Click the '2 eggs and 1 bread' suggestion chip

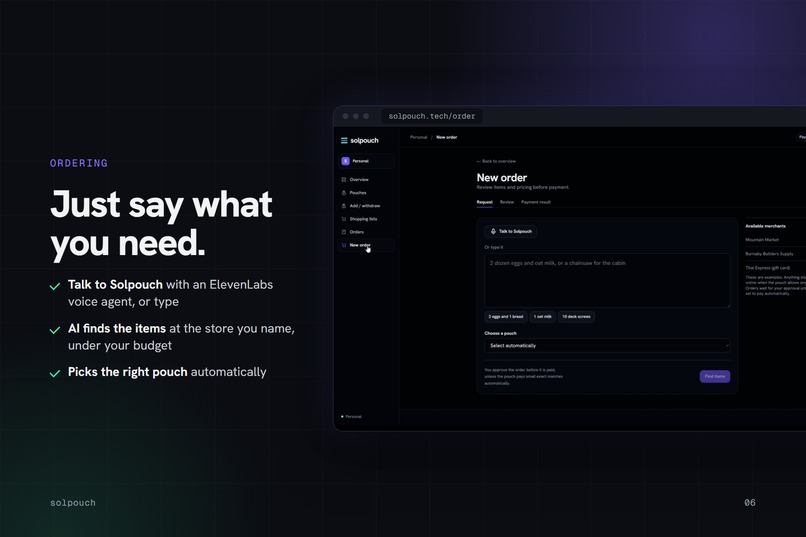(x=506, y=317)
